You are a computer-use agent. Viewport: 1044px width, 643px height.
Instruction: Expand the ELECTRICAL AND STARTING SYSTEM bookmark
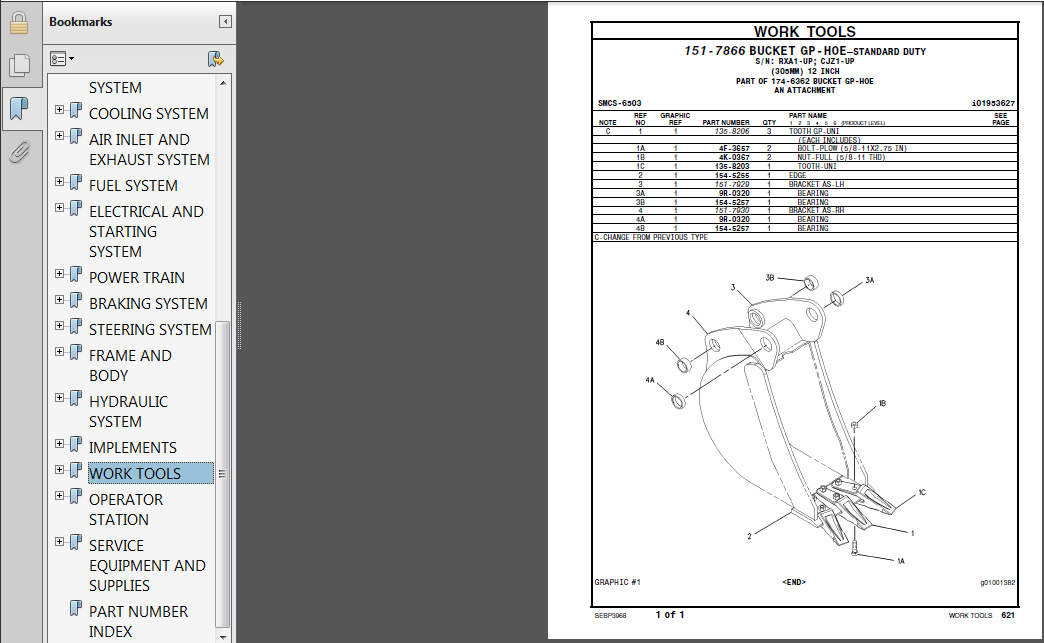[x=59, y=208]
